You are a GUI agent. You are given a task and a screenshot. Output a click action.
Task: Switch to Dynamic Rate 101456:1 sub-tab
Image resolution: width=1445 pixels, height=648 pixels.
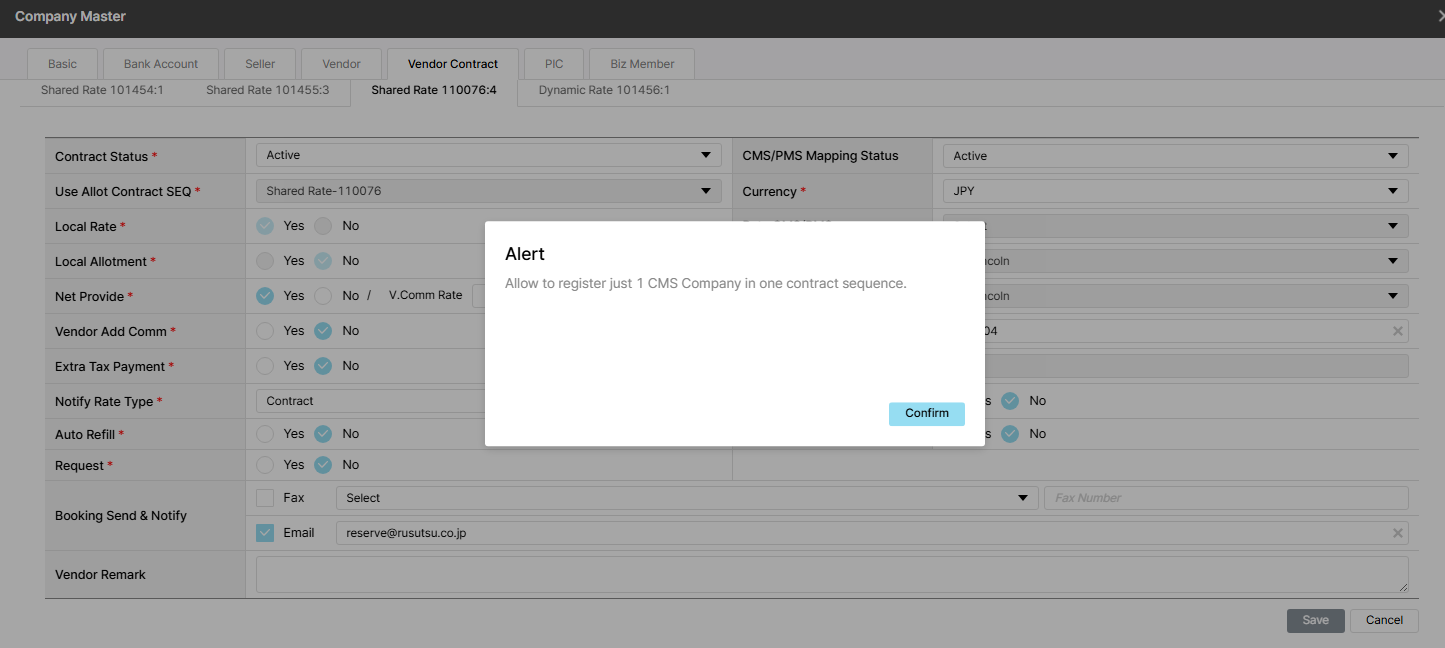click(604, 90)
